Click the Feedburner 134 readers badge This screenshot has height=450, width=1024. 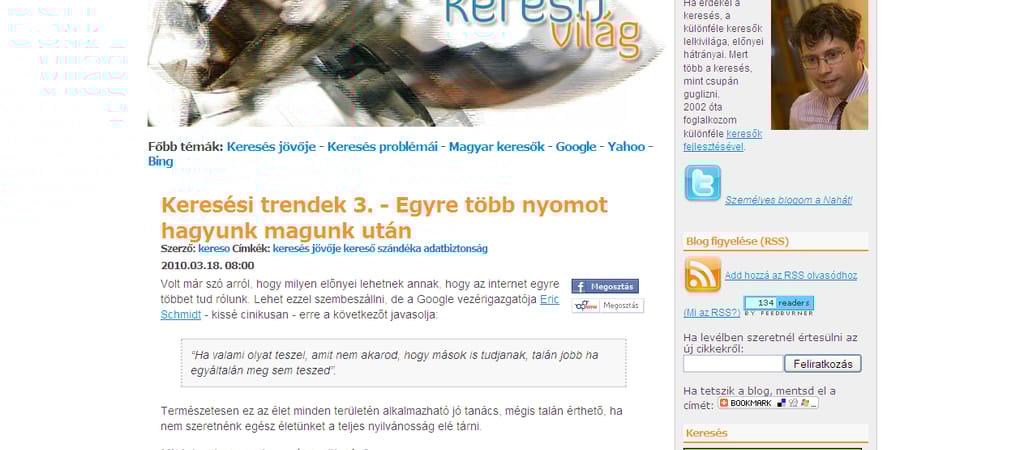click(x=778, y=304)
